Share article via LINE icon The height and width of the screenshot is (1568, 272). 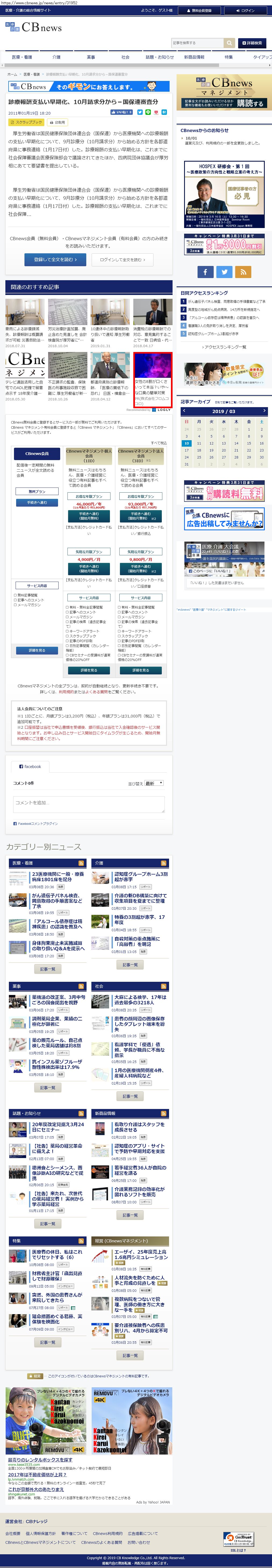pos(148,112)
